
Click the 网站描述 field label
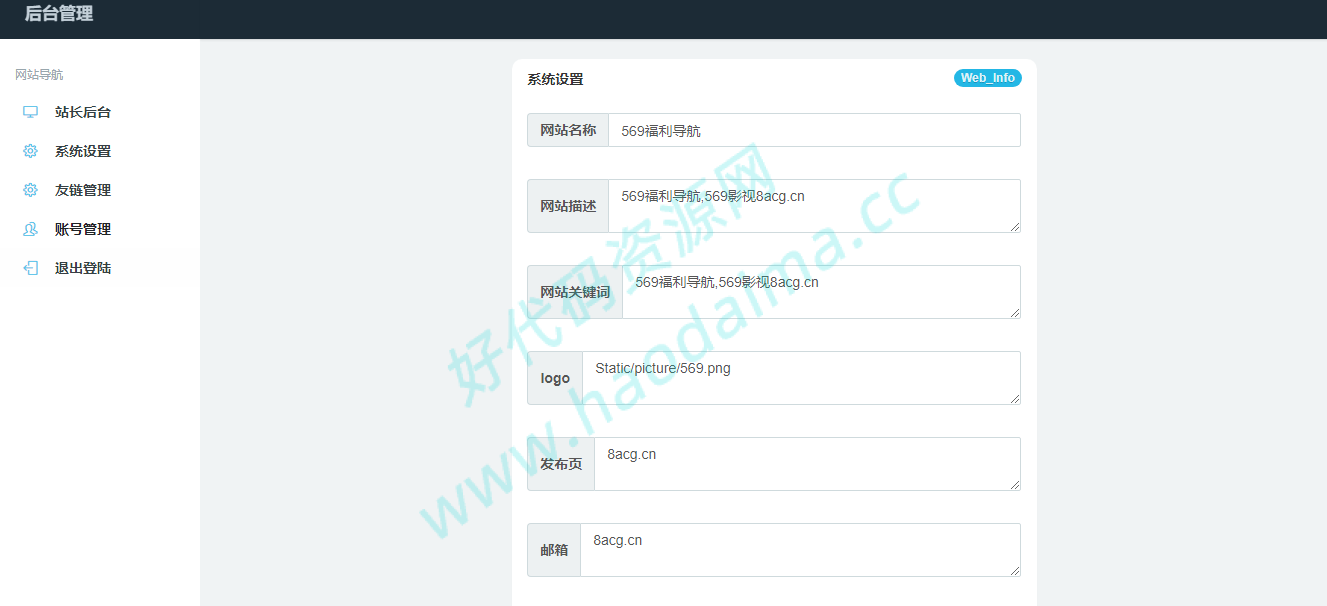[x=568, y=206]
